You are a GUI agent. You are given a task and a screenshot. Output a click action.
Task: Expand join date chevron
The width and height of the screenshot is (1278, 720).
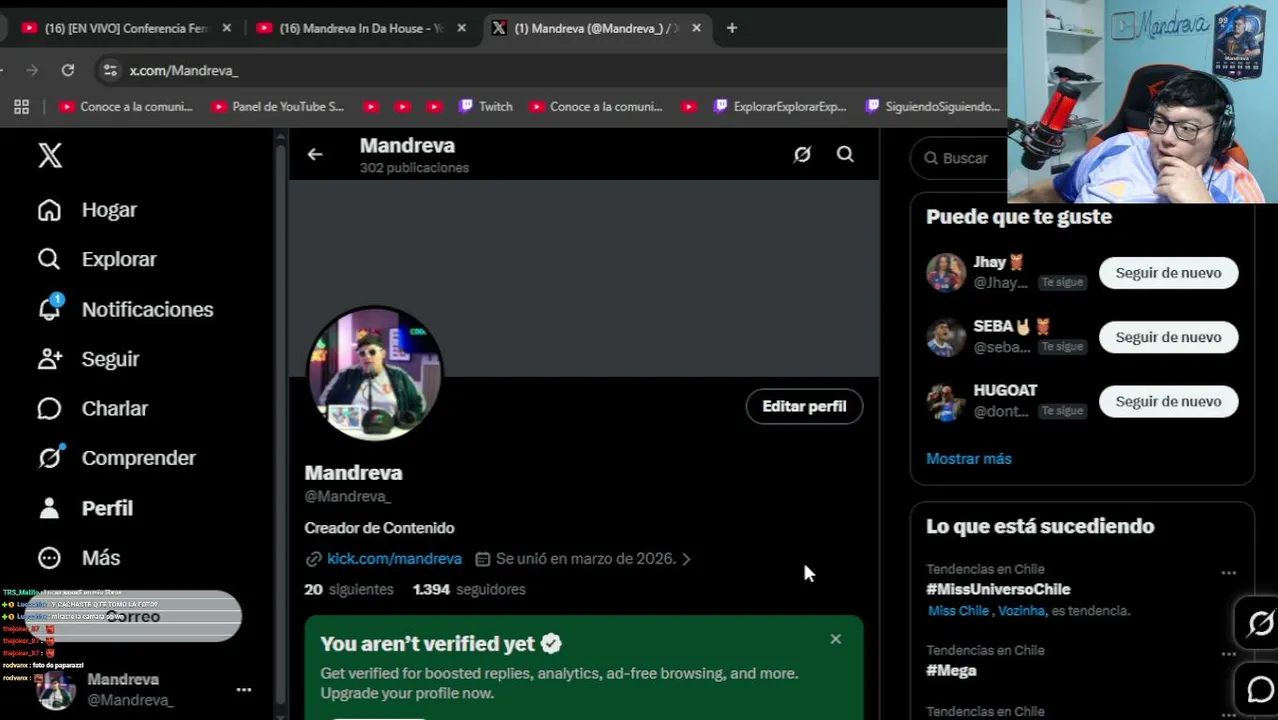(686, 559)
